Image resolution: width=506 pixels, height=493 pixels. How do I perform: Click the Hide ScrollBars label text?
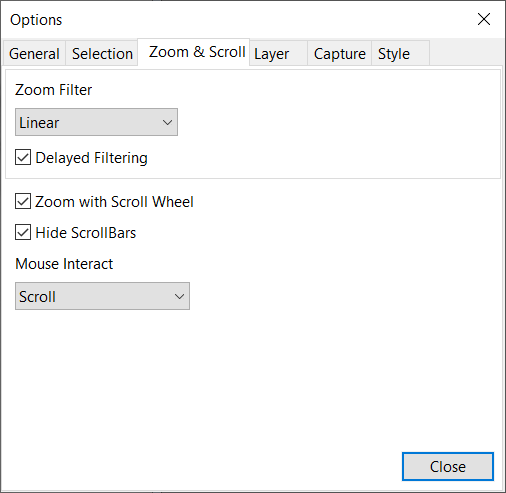[86, 233]
